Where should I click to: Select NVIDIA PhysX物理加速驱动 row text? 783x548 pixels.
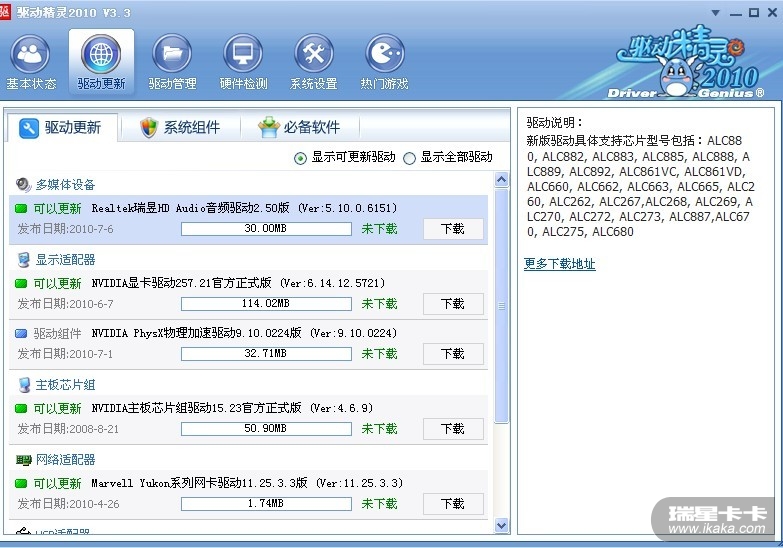pos(244,333)
